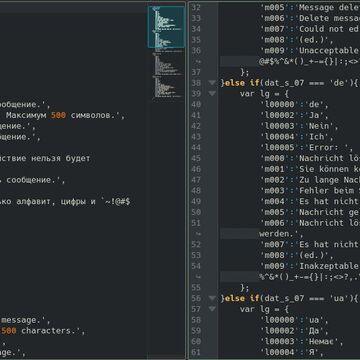Image resolution: width=360 pixels, height=360 pixels.
Task: Click the else if dat_s_07 === 'de' line
Action: click(290, 83)
